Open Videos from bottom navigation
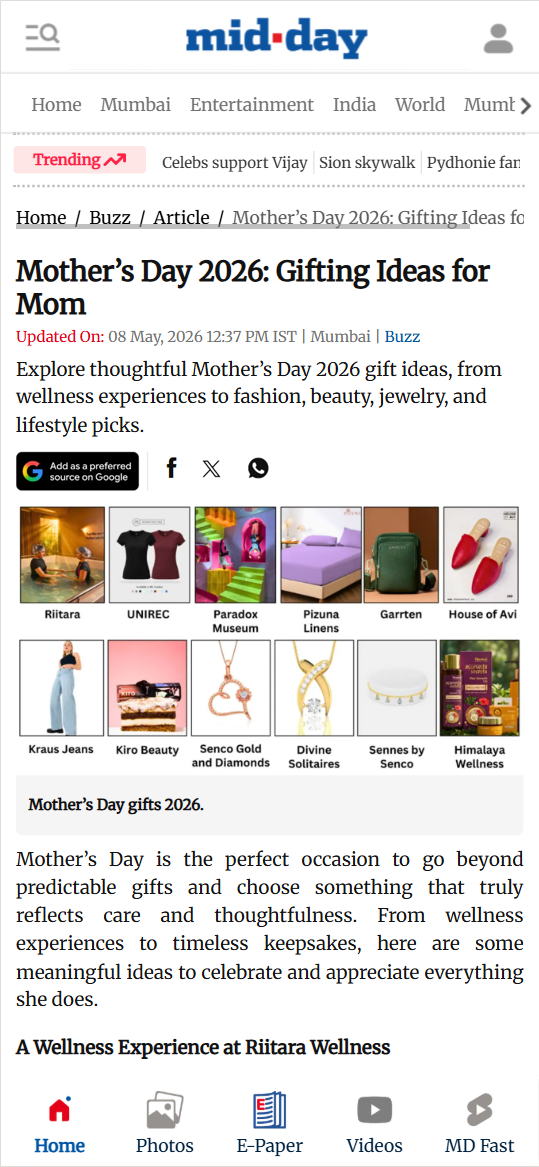Image resolution: width=539 pixels, height=1167 pixels. [x=374, y=1122]
